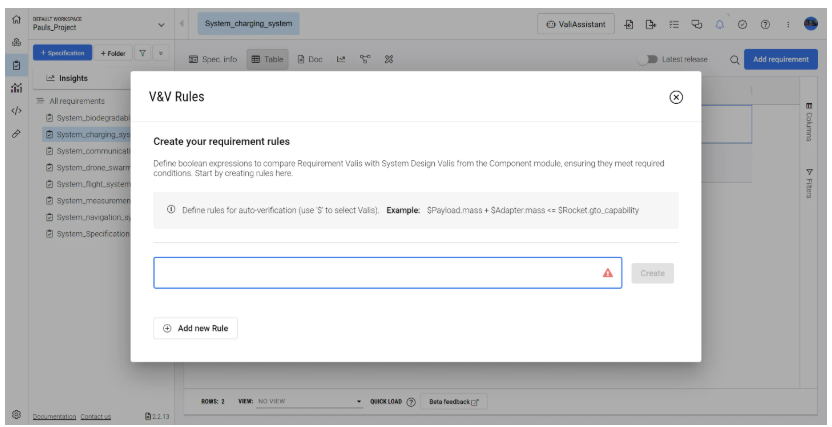Screen dimensions: 832x427
Task: Open the notifications bell
Action: point(719,25)
